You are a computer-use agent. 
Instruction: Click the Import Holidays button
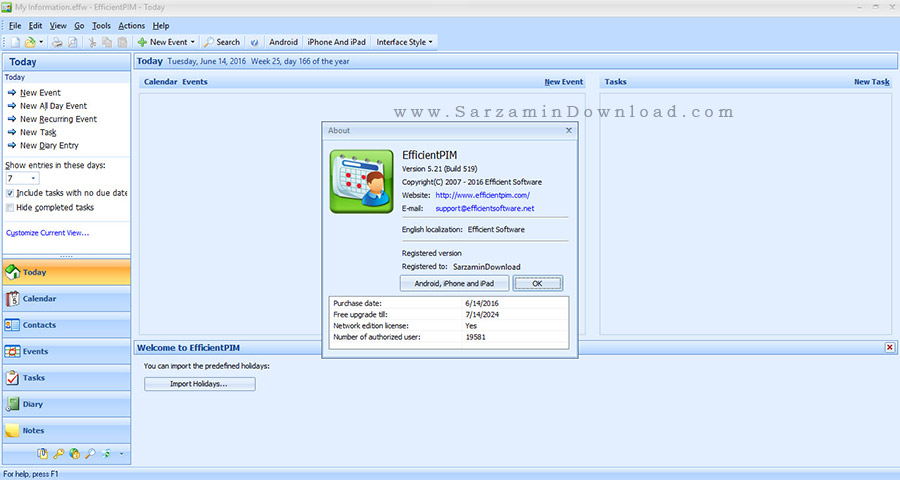click(x=200, y=384)
